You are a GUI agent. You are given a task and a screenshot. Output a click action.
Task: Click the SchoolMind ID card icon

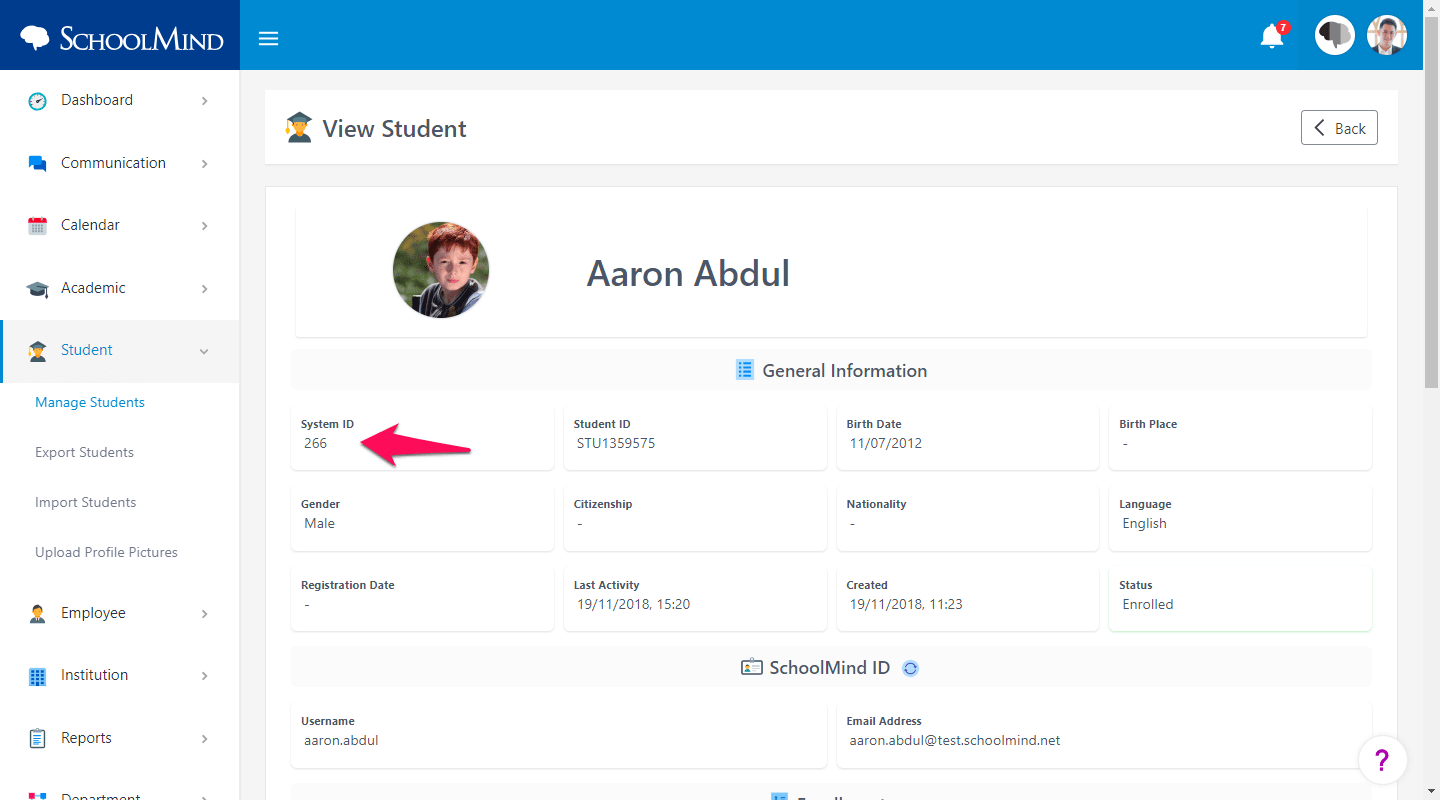pyautogui.click(x=751, y=667)
